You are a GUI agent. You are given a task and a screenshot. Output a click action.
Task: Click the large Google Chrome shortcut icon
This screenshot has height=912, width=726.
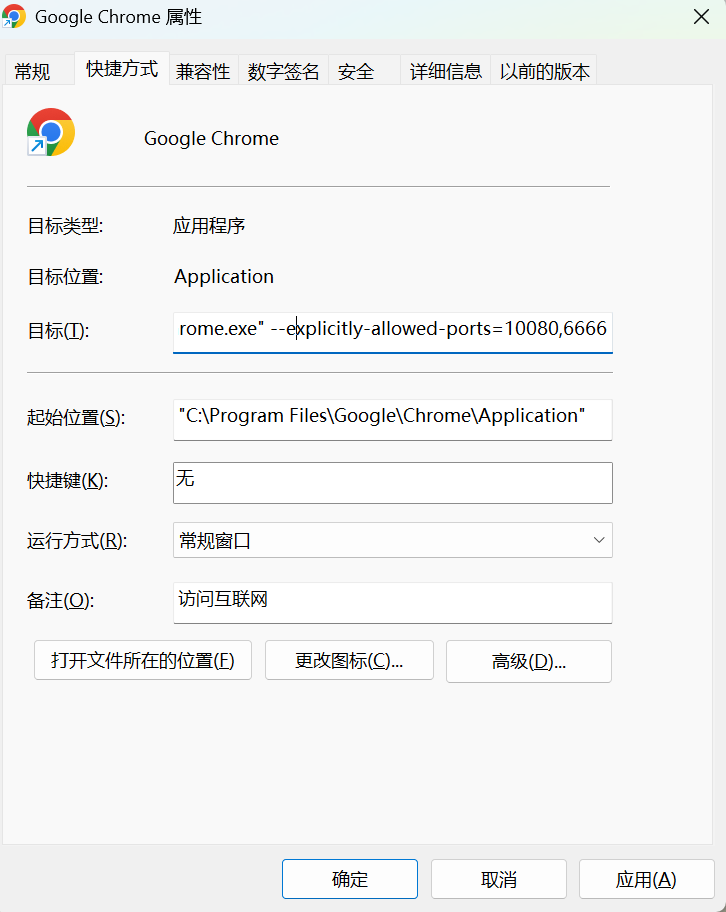pos(51,133)
